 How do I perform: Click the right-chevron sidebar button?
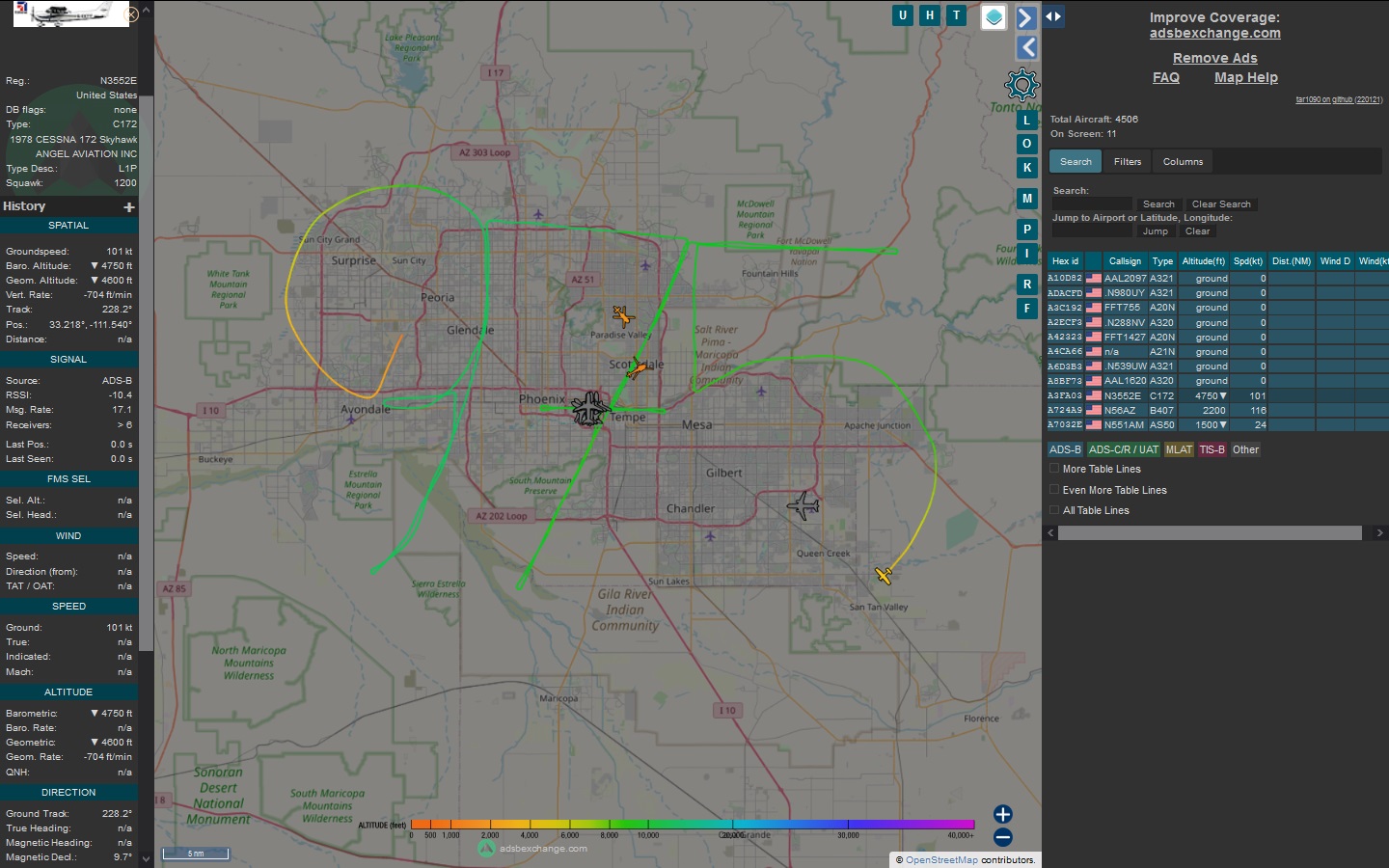click(x=1026, y=17)
